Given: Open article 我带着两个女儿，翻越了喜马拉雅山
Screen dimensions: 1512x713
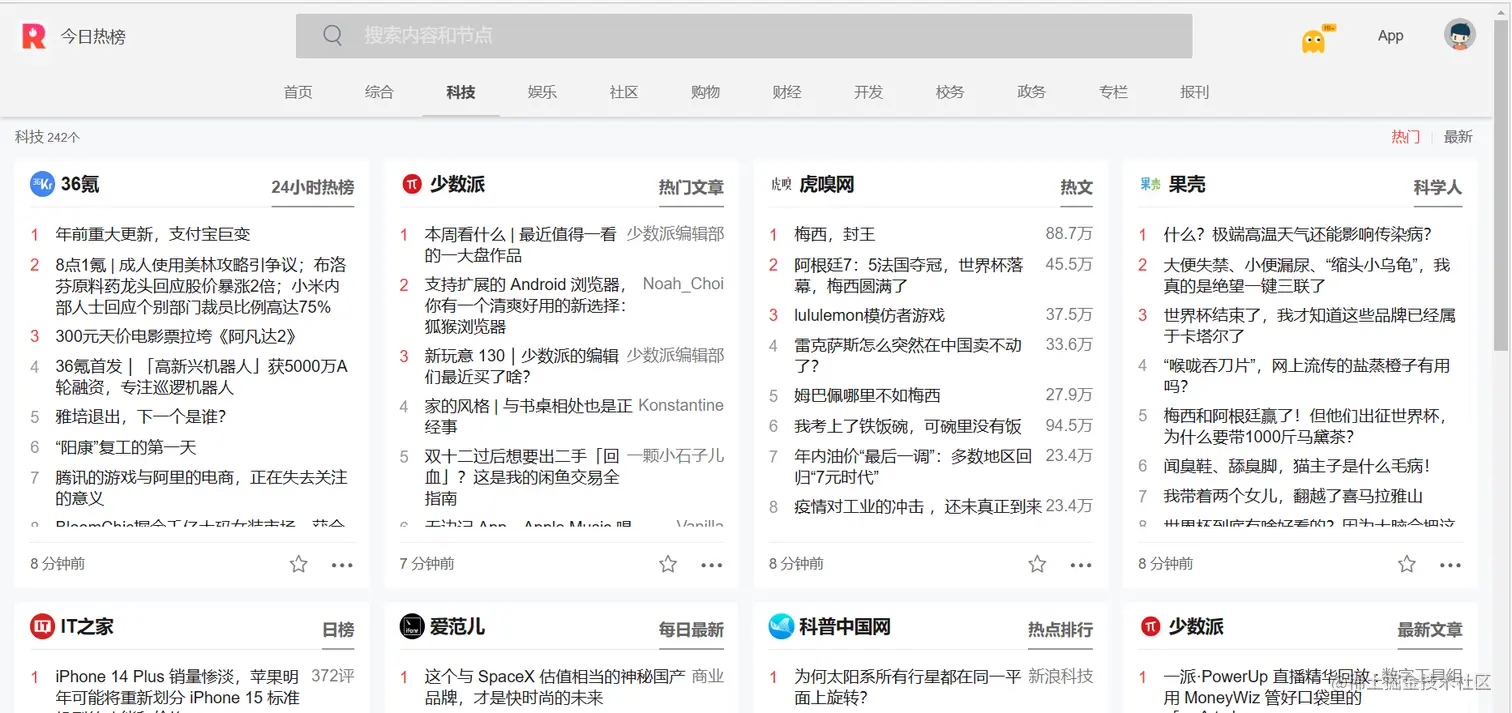Looking at the screenshot, I should click(1293, 496).
